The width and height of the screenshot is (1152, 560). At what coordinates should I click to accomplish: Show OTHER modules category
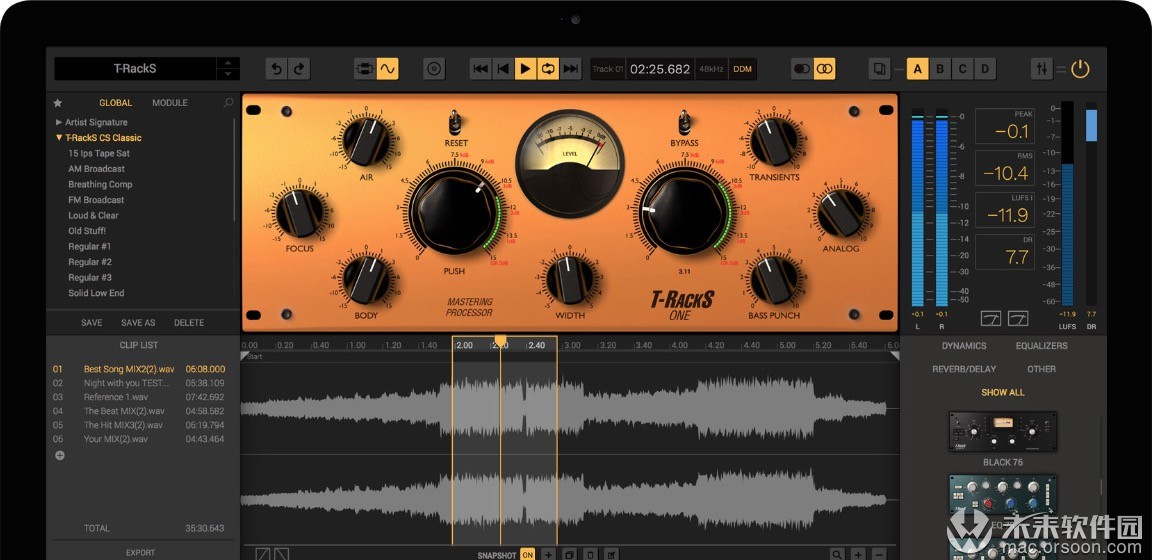1041,369
